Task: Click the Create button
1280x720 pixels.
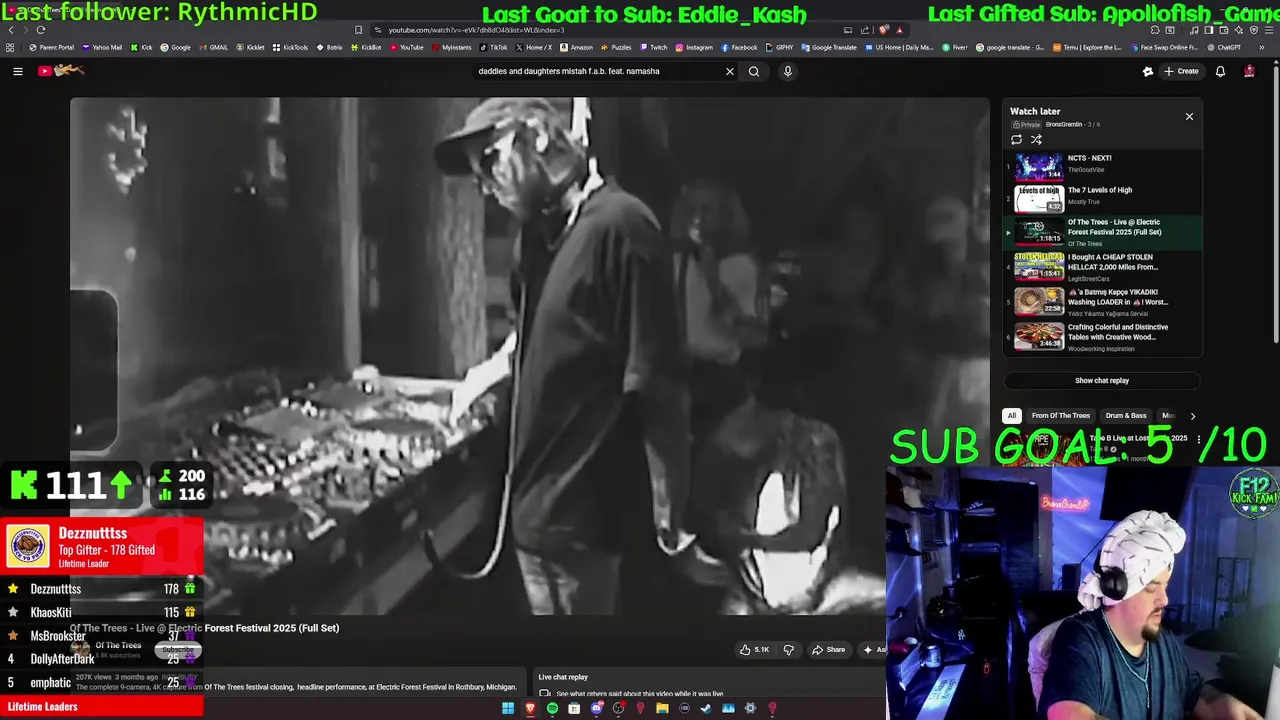Action: pos(1181,71)
